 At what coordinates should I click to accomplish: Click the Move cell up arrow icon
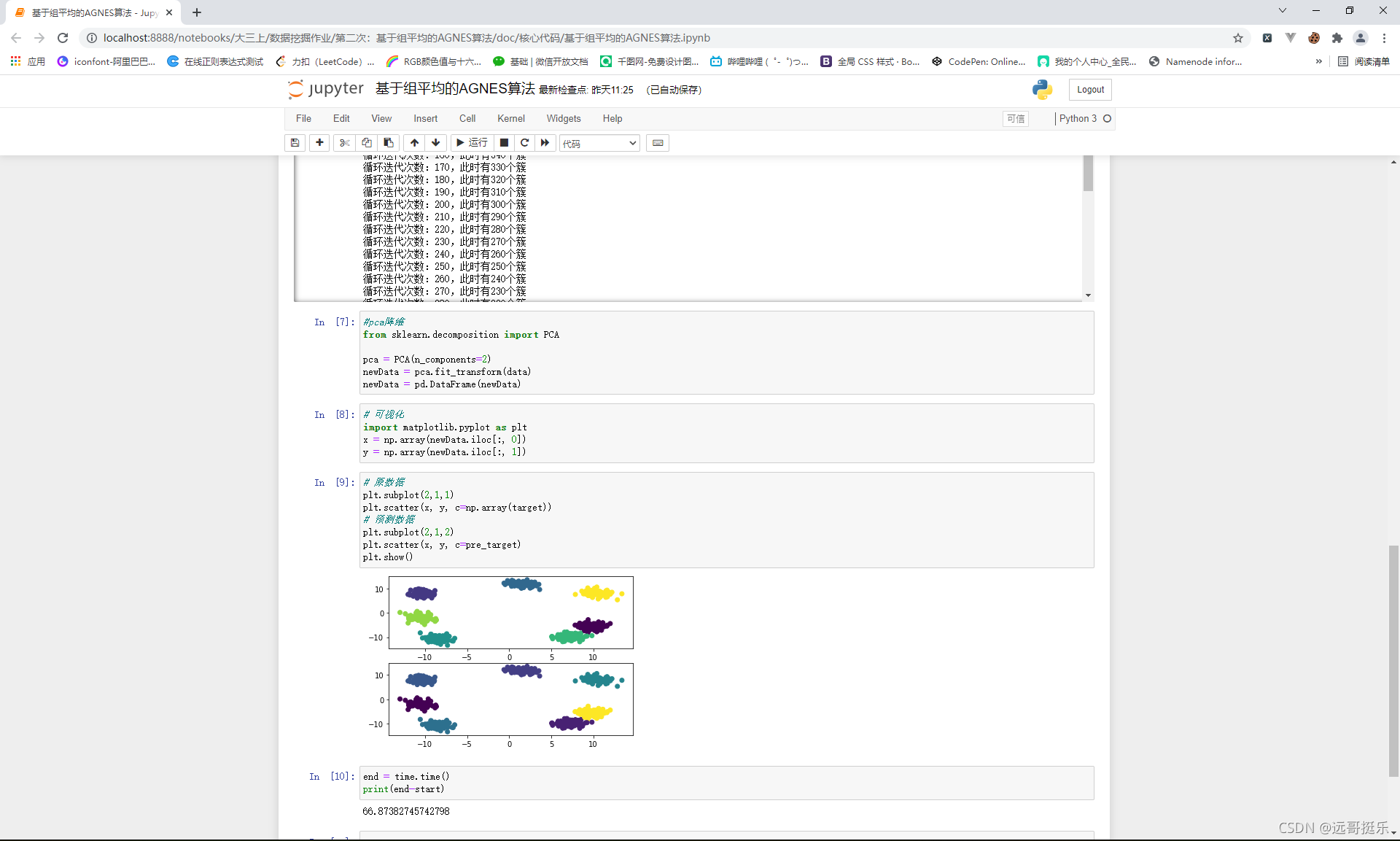pos(413,143)
